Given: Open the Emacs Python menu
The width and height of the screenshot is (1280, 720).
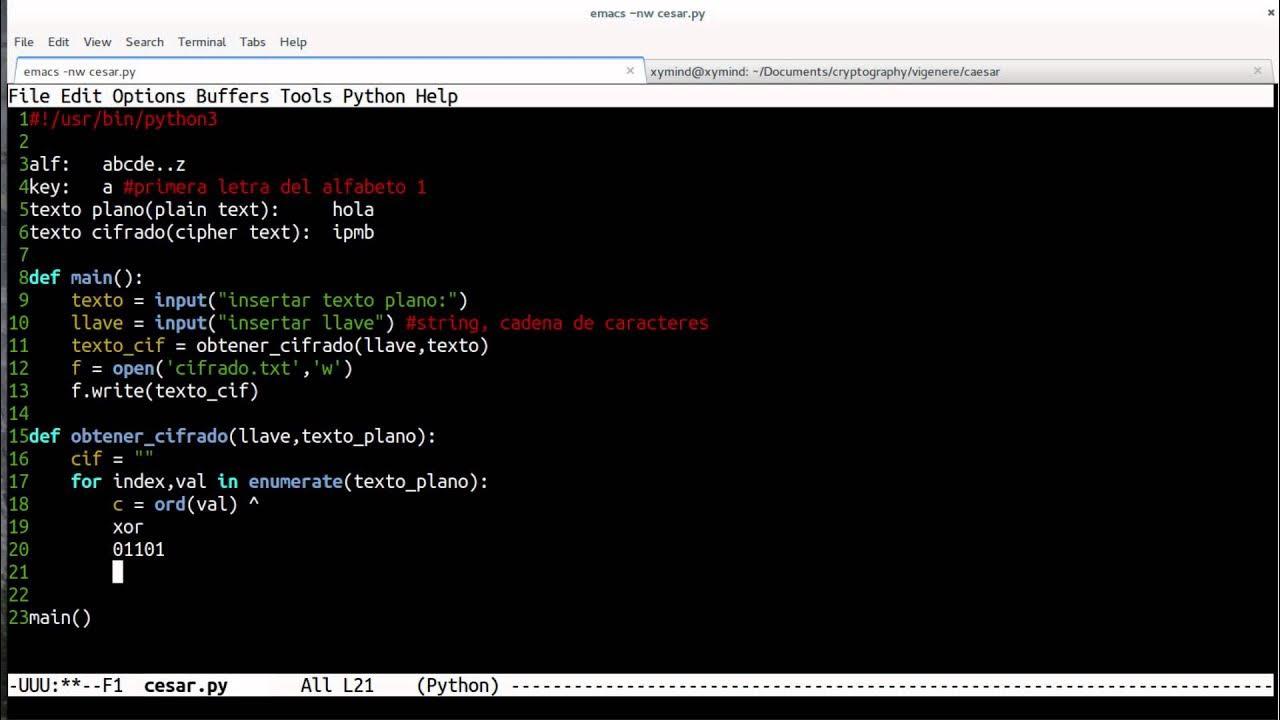Looking at the screenshot, I should tap(373, 97).
